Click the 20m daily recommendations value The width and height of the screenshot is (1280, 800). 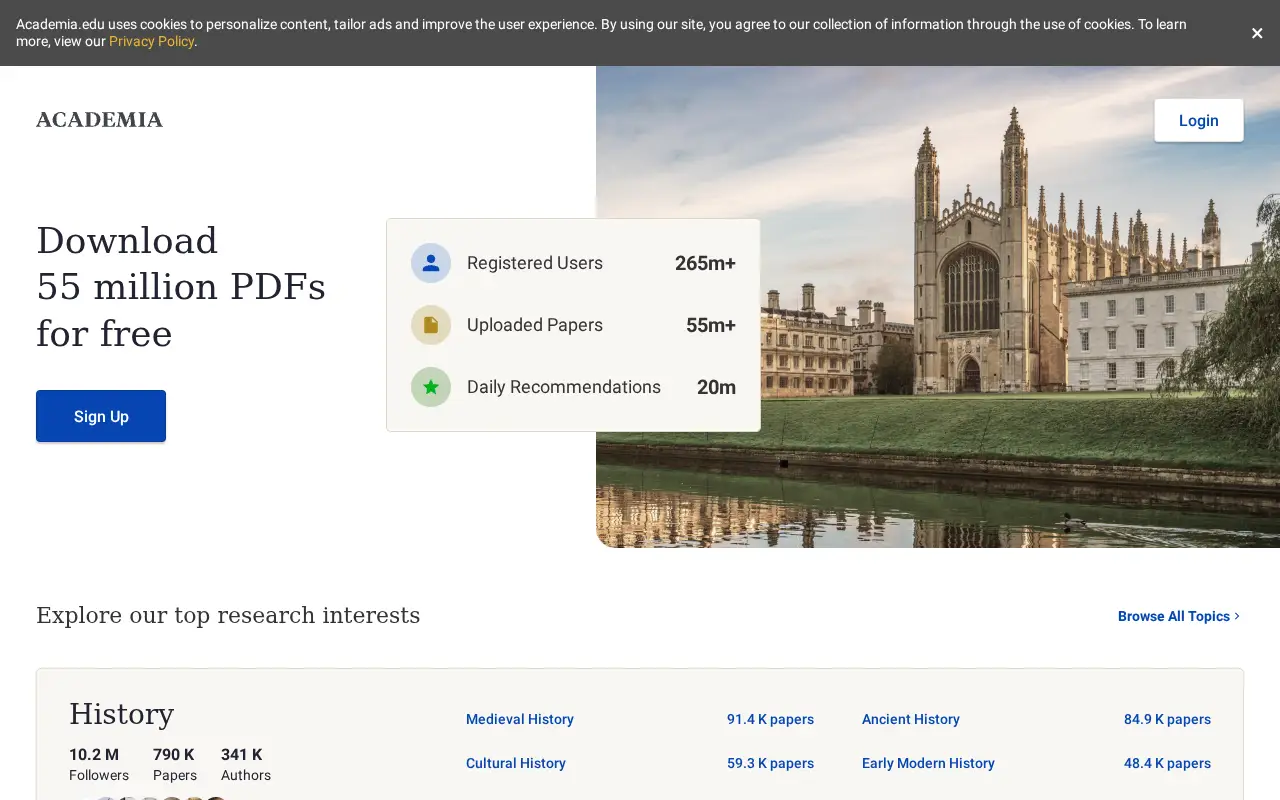(x=716, y=387)
